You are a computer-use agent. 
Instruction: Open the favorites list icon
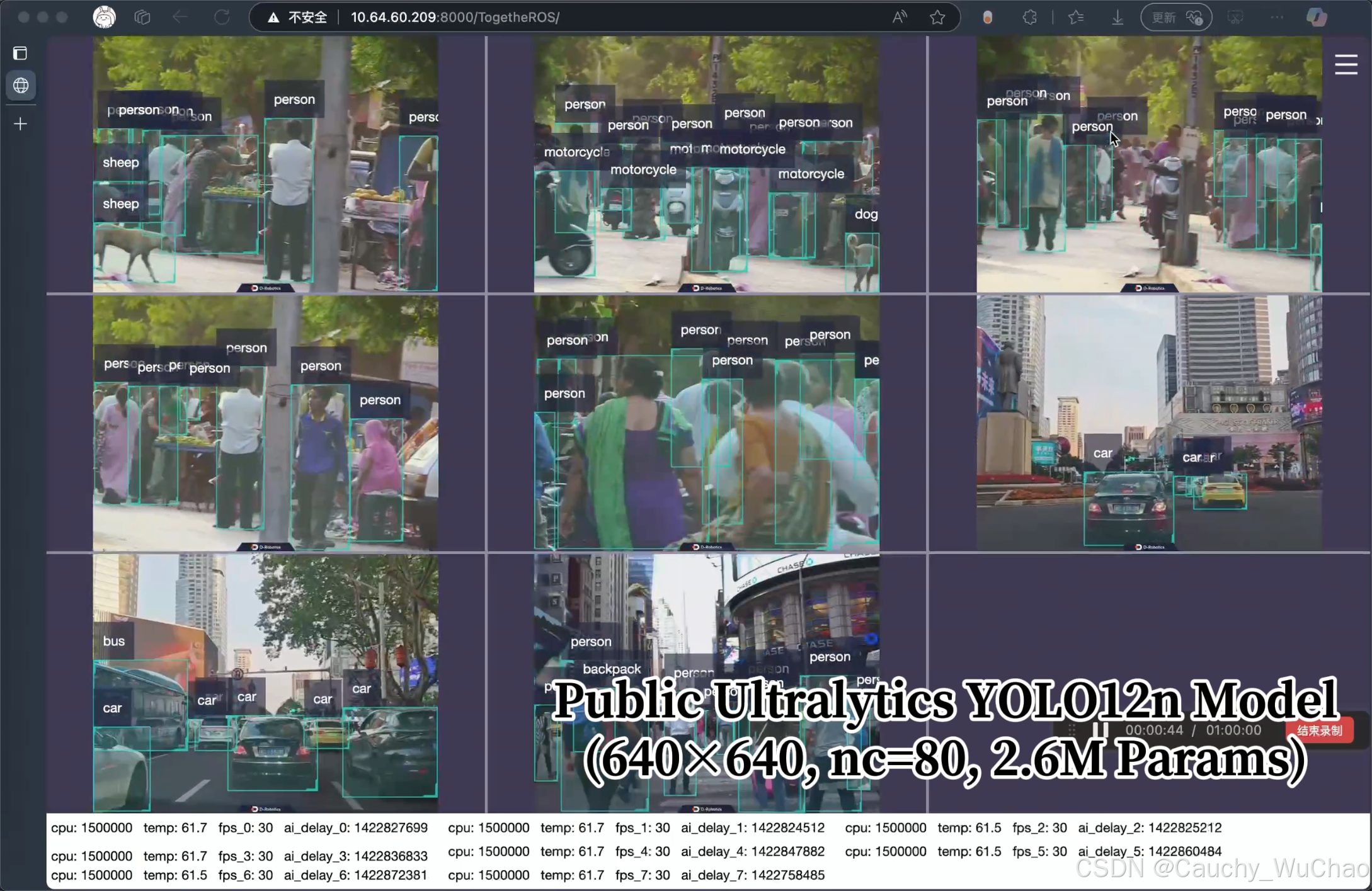pos(1076,17)
